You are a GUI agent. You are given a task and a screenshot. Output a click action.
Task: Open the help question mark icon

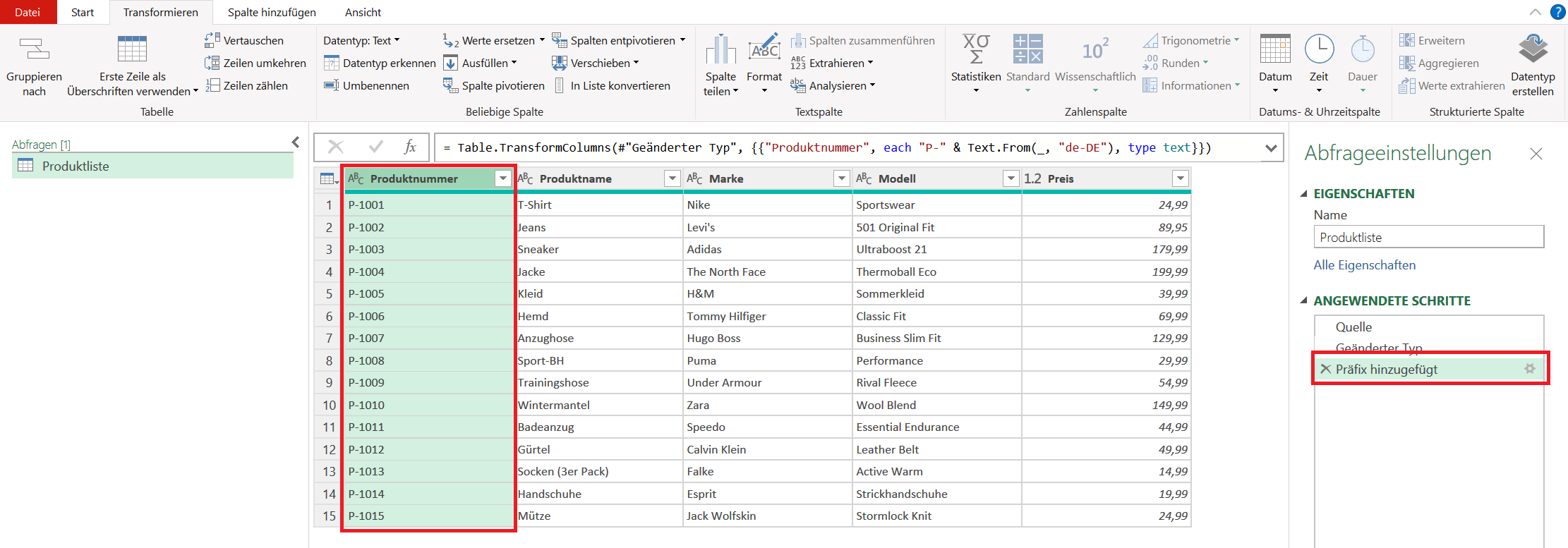pos(1557,12)
